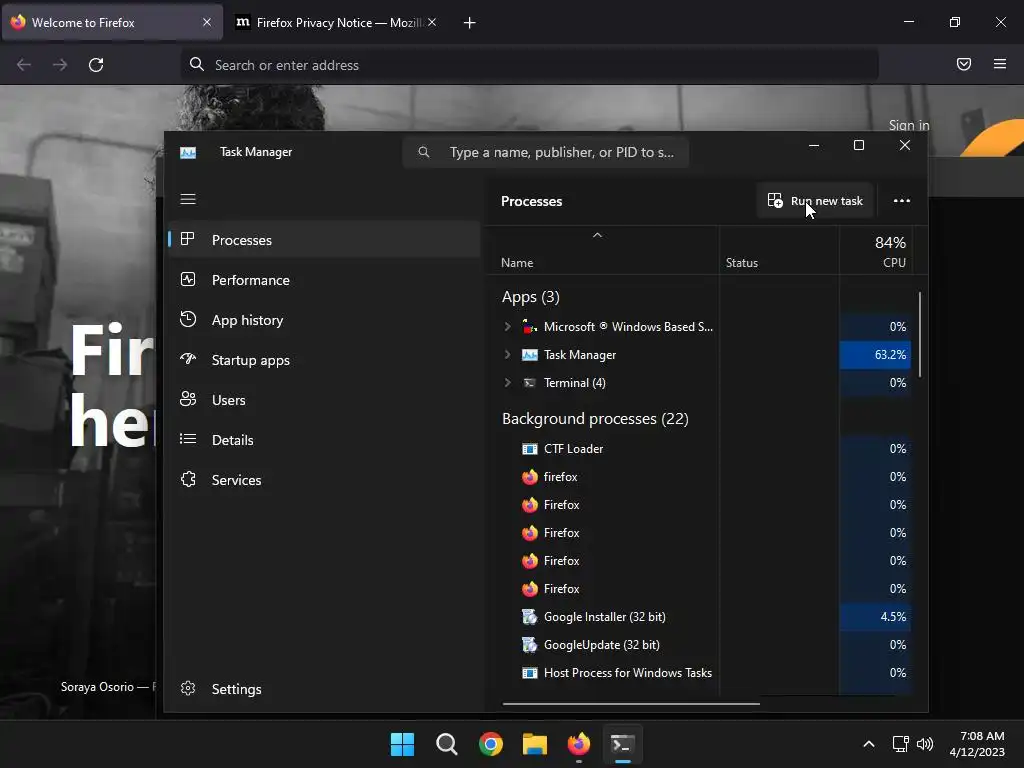Select Host Process for Windows Tasks row
The image size is (1024, 768).
(x=699, y=673)
